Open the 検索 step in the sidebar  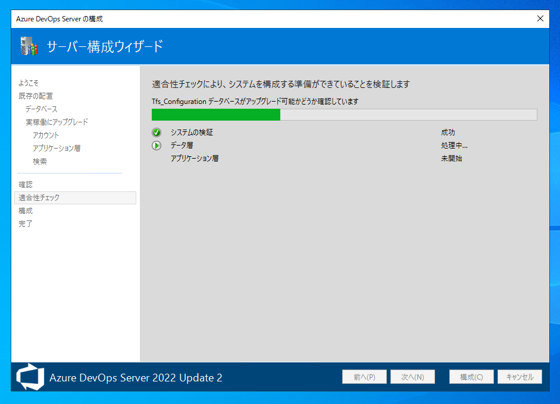tap(40, 161)
